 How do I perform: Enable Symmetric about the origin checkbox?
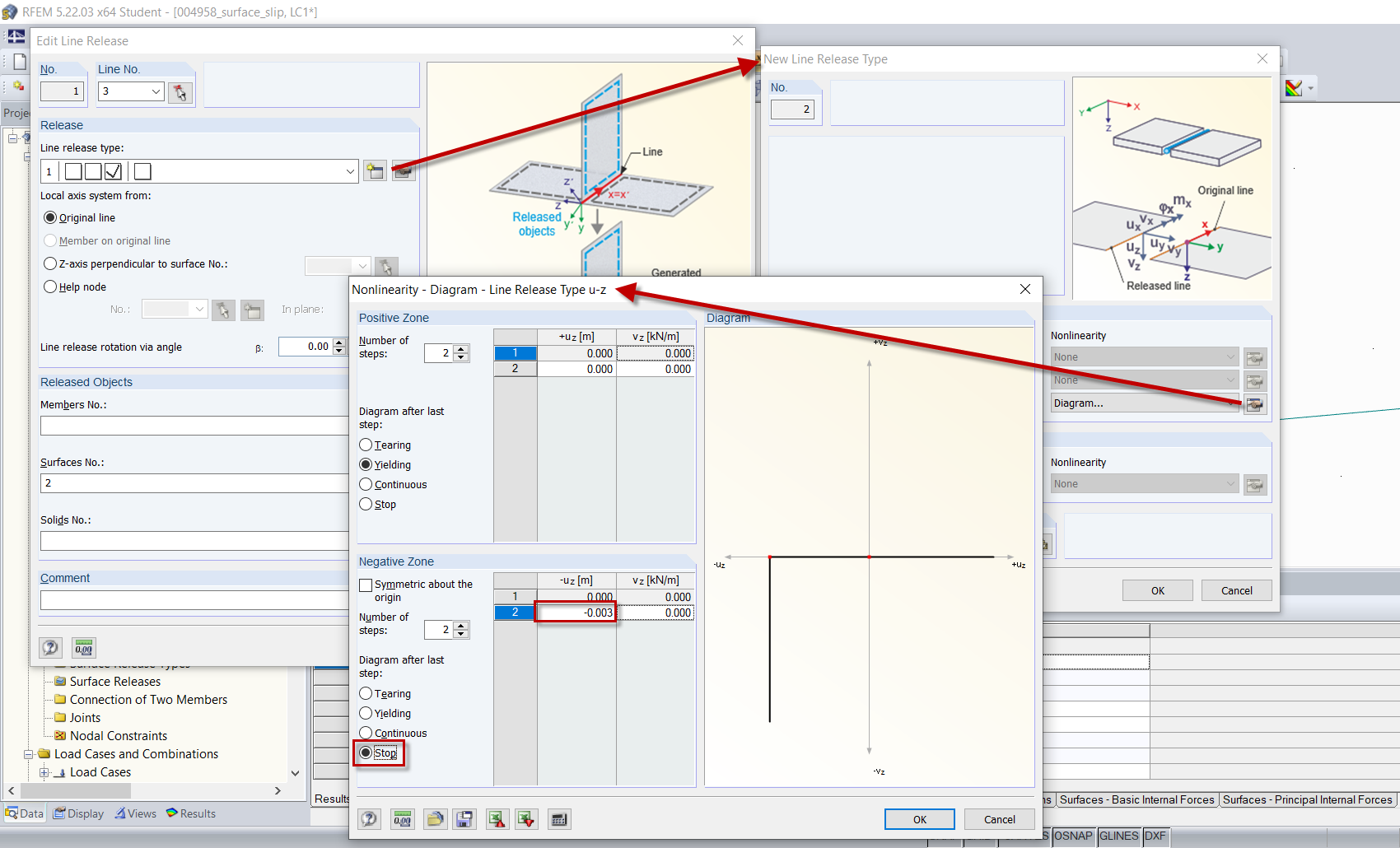pyautogui.click(x=366, y=585)
